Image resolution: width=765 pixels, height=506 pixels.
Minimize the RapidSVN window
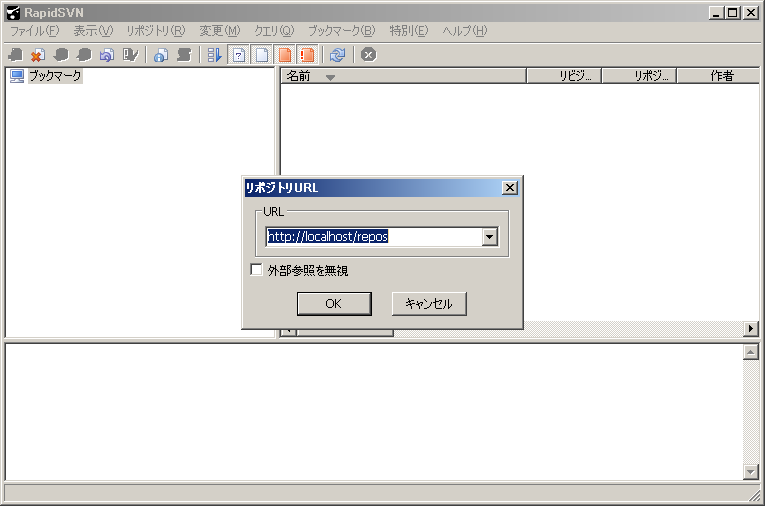coord(716,13)
